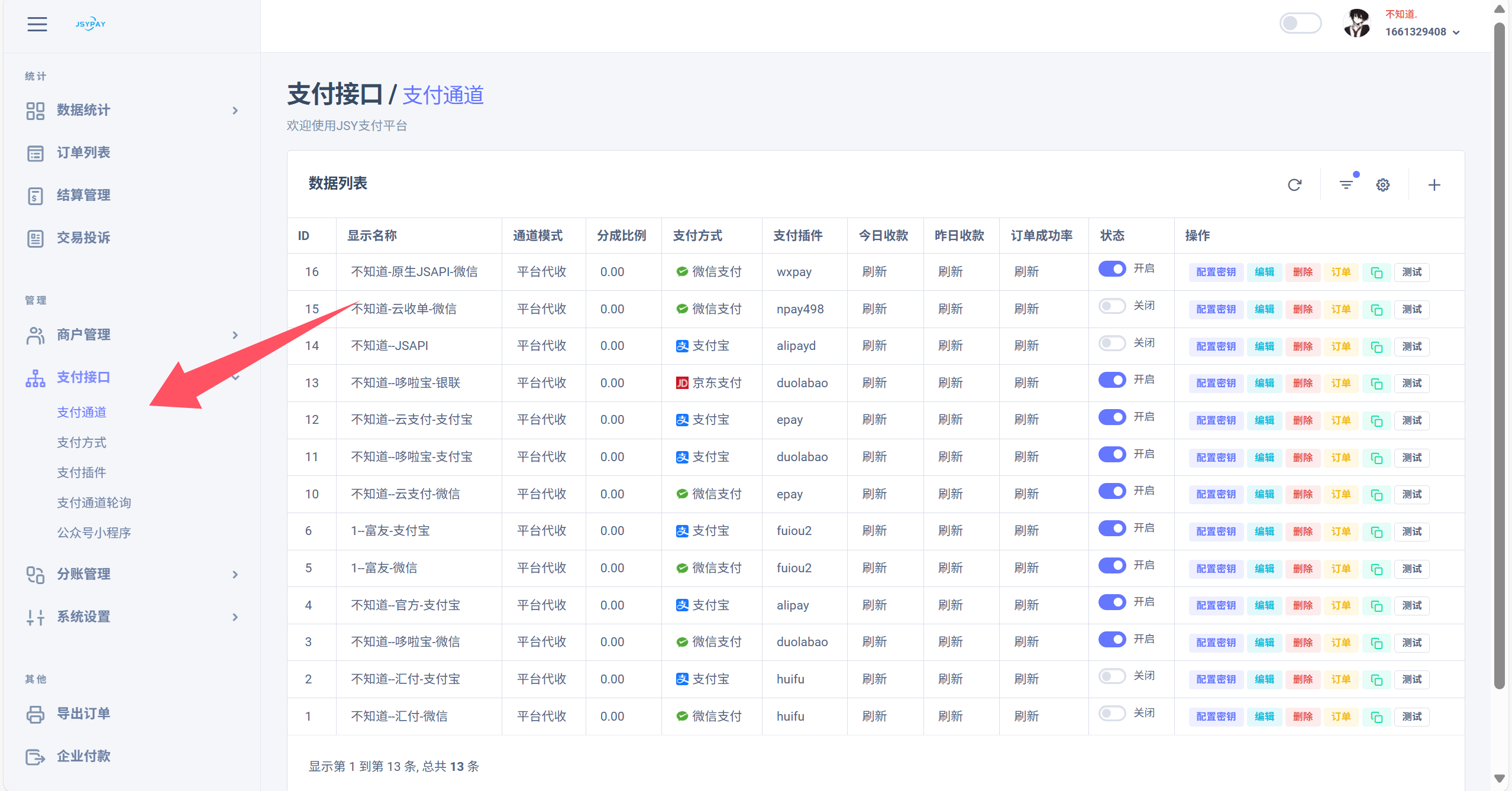Toggle the switch in top header bar
The width and height of the screenshot is (1512, 791).
(x=1300, y=24)
